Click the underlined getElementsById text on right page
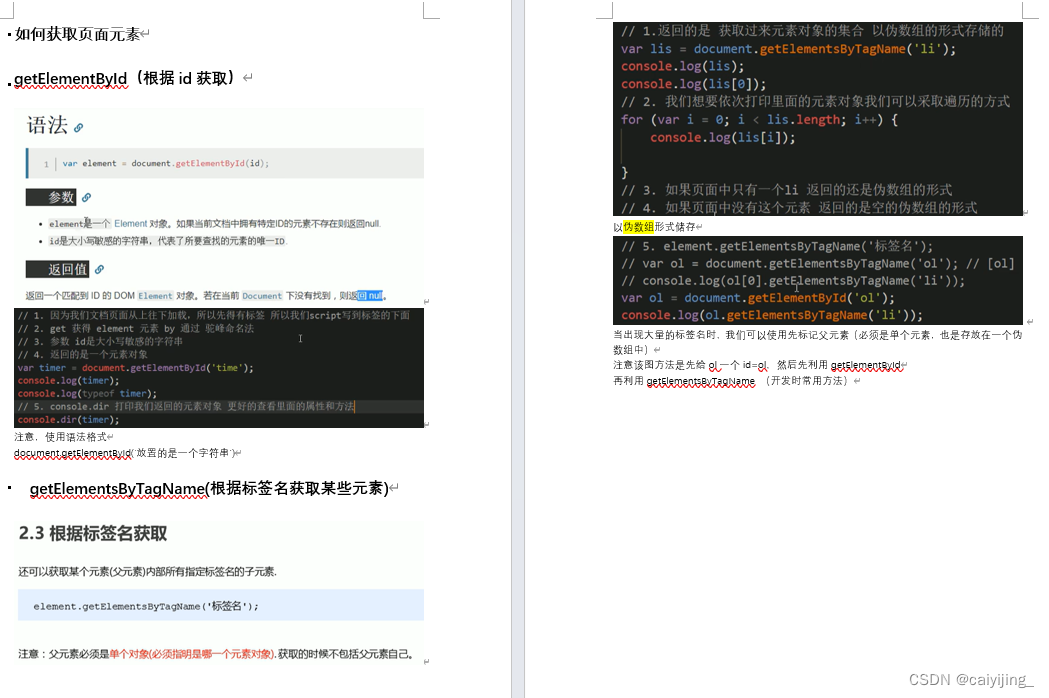The width and height of the screenshot is (1049, 698). tap(868, 363)
